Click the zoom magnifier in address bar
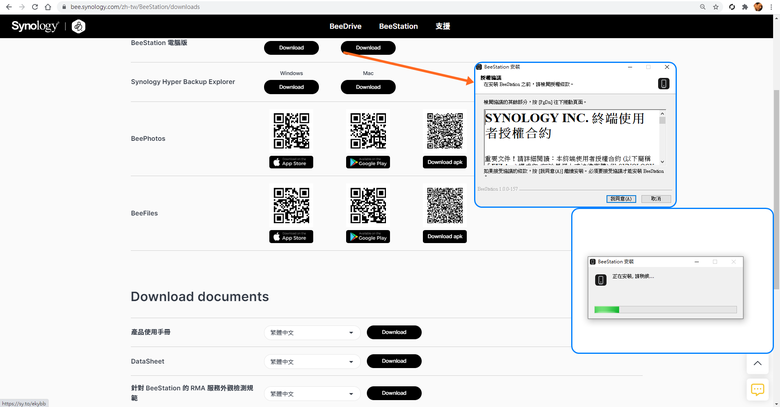 tap(702, 7)
